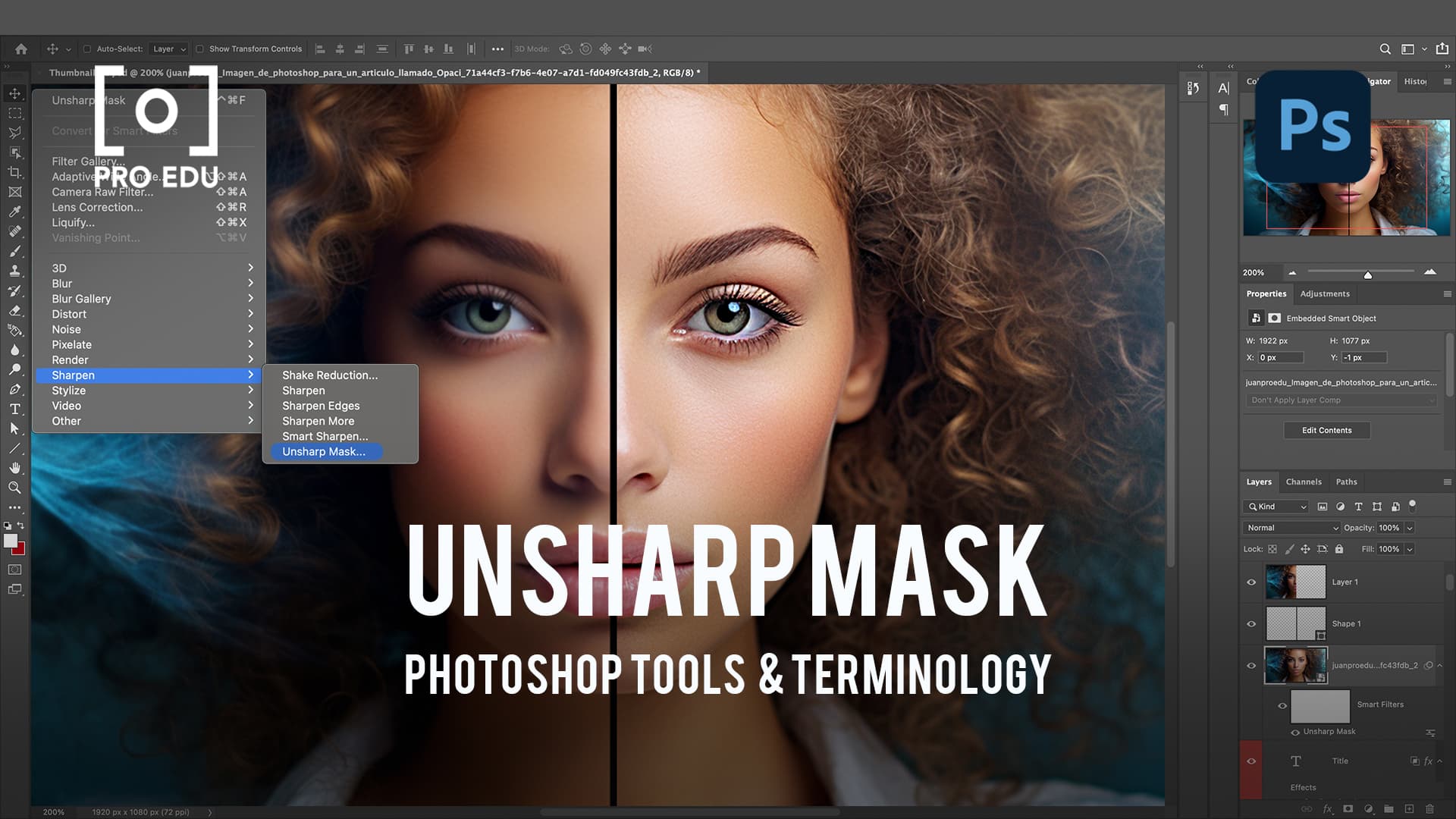1456x819 pixels.
Task: Select the Hand tool
Action: 14,468
